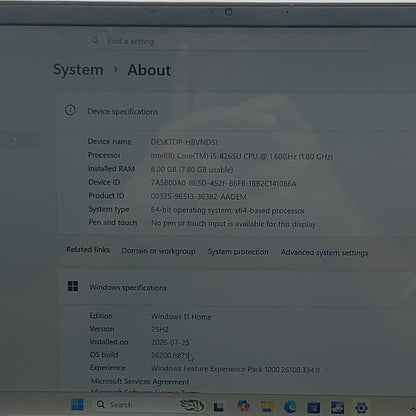Launch Microsoft Edge from the taskbar

tap(290, 407)
